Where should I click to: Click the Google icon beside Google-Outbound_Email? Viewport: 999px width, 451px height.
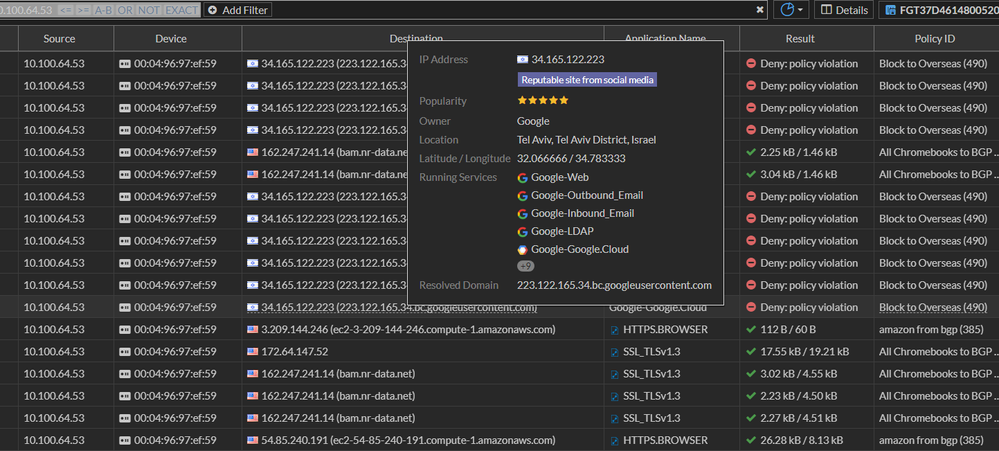tap(522, 196)
